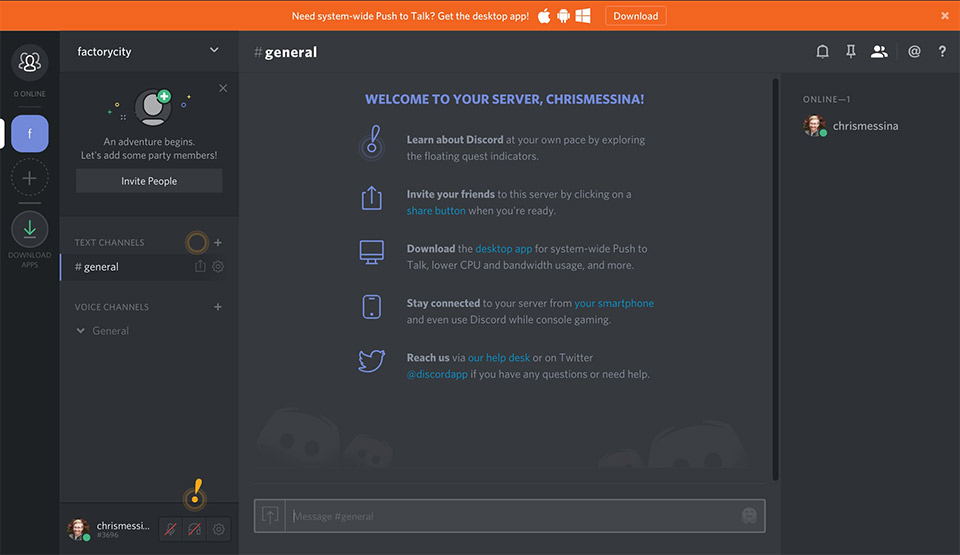This screenshot has width=960, height=555.
Task: Click the Download button in banner
Action: tap(636, 16)
